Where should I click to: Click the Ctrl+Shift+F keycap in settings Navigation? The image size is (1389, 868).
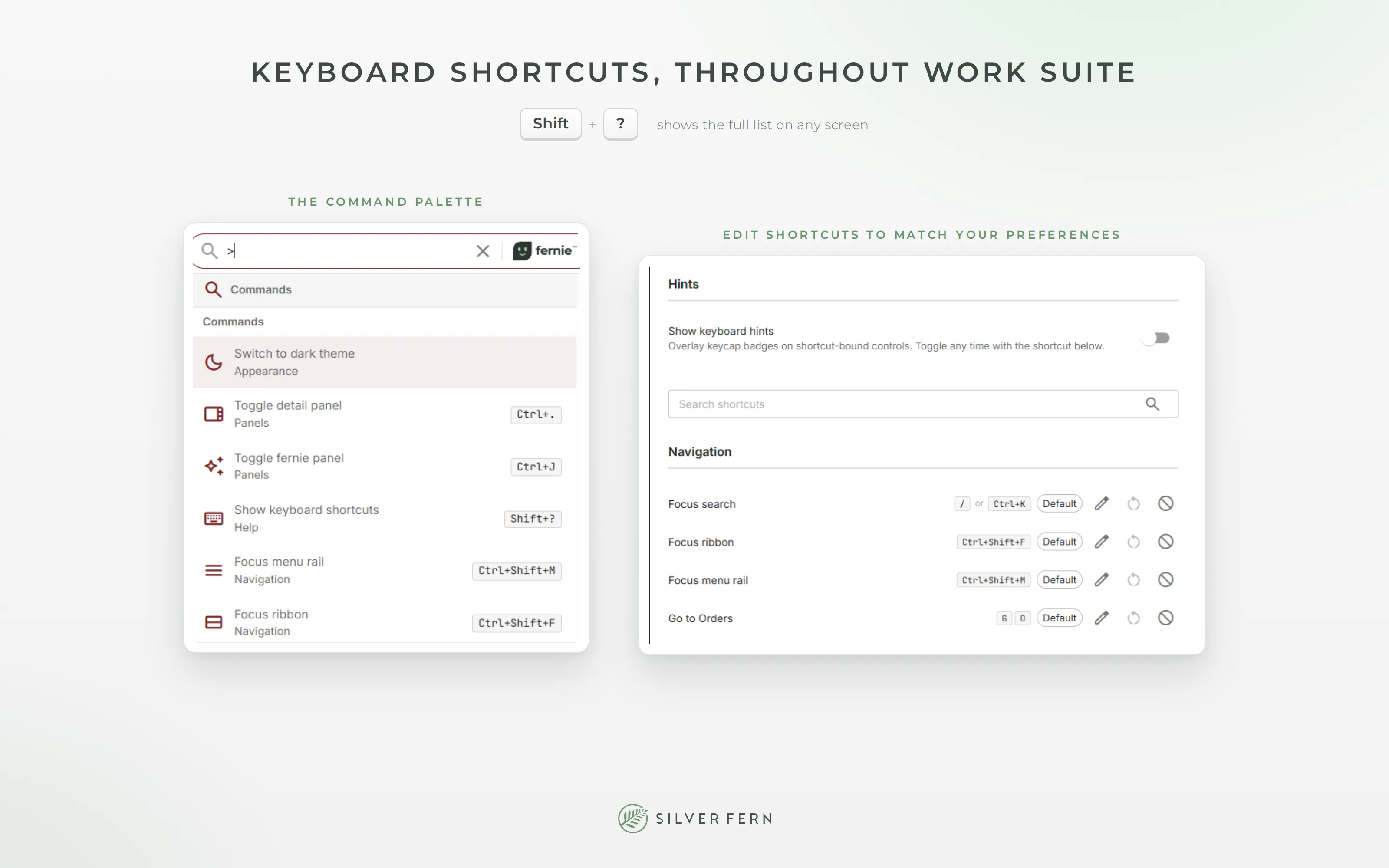tap(993, 542)
